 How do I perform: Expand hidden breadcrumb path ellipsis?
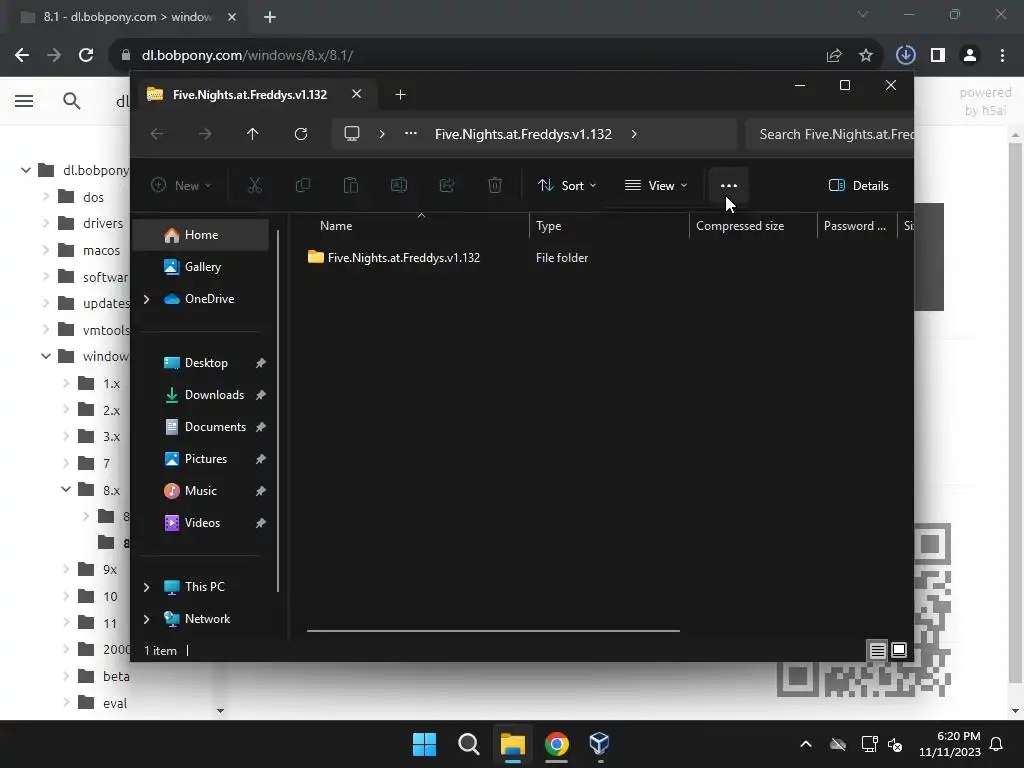[x=411, y=133]
